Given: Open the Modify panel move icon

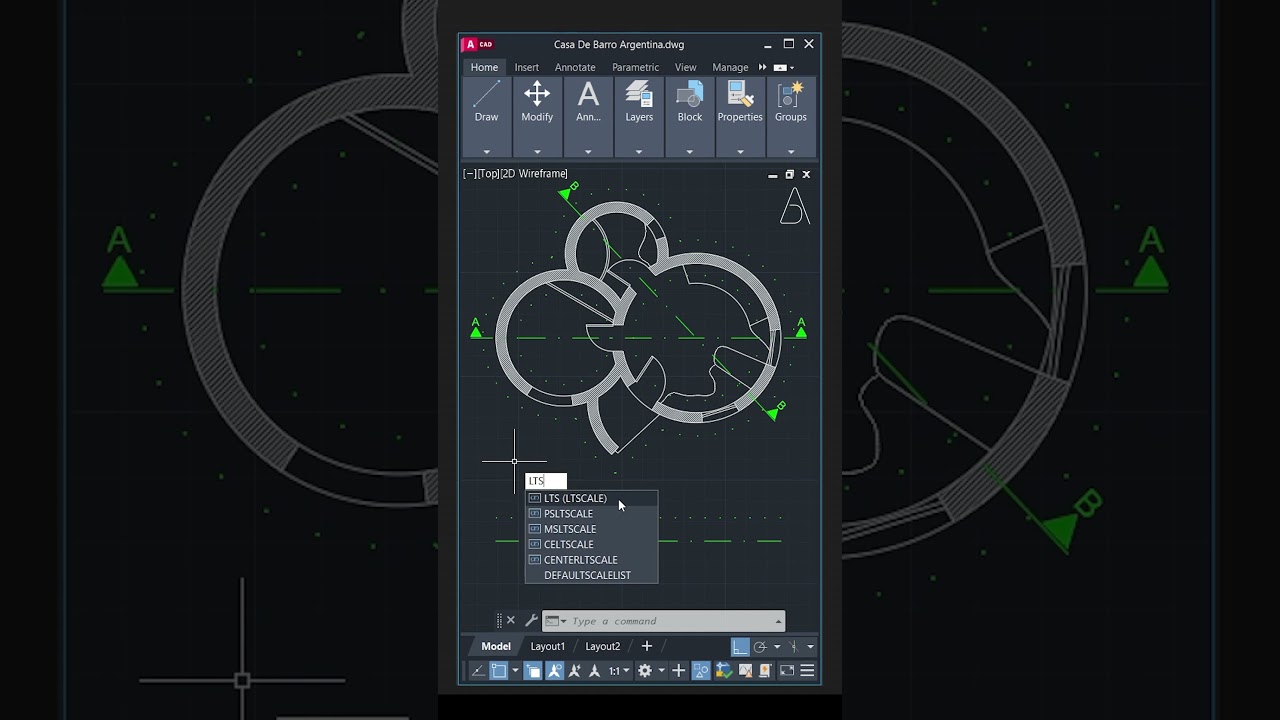Looking at the screenshot, I should 537,95.
